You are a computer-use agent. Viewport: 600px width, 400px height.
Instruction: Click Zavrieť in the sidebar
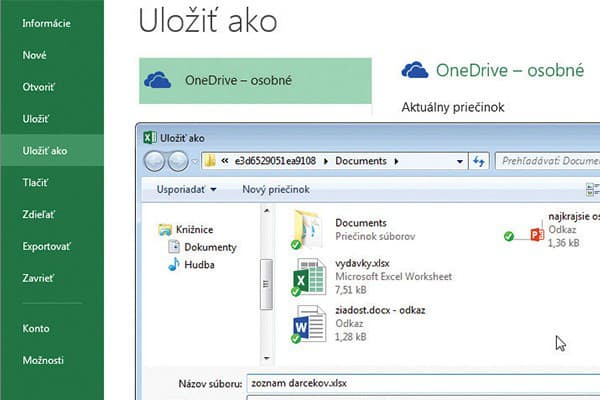pos(38,278)
